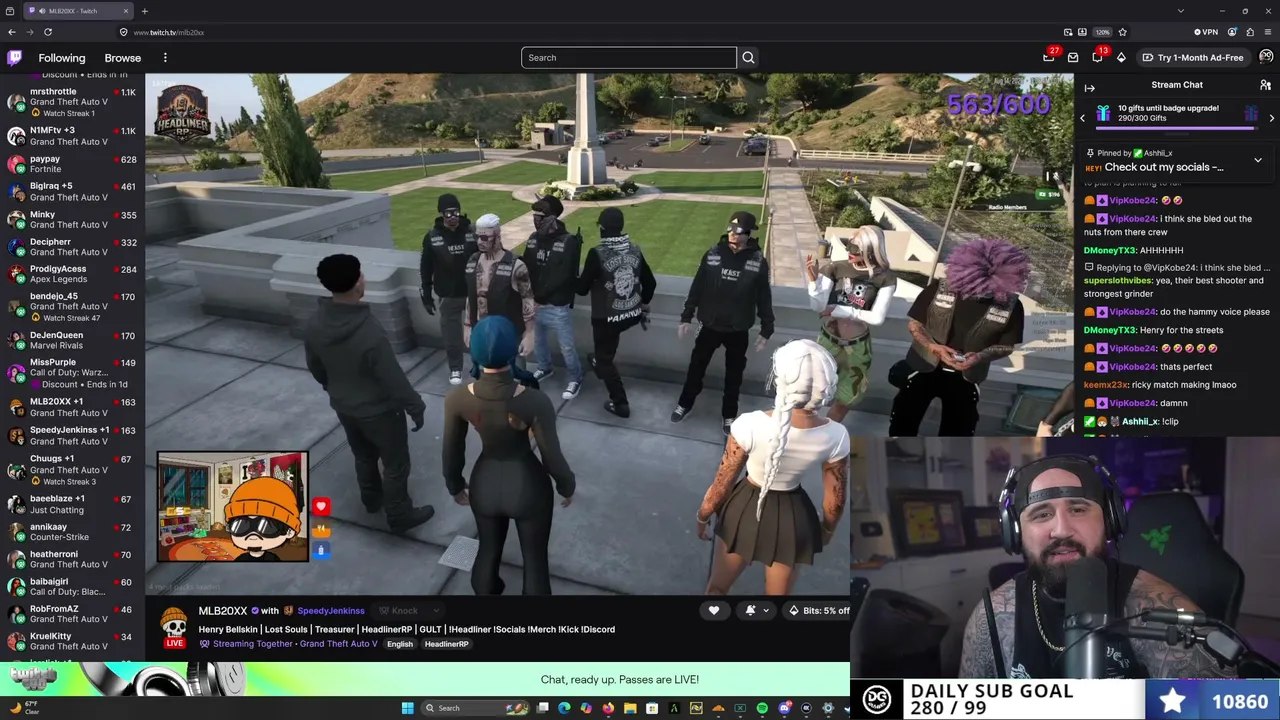Image resolution: width=1280 pixels, height=720 pixels.
Task: Select the English tag
Action: (x=400, y=644)
